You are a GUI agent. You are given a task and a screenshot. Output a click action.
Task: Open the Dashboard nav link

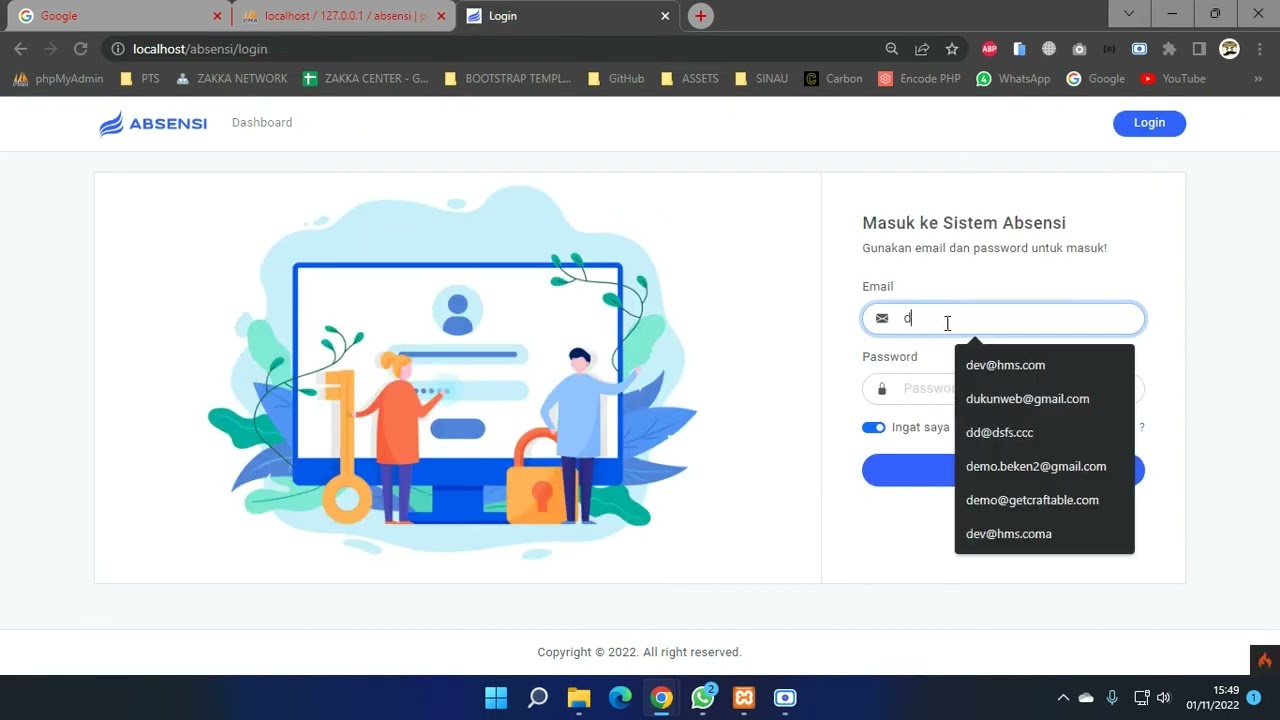click(x=262, y=122)
